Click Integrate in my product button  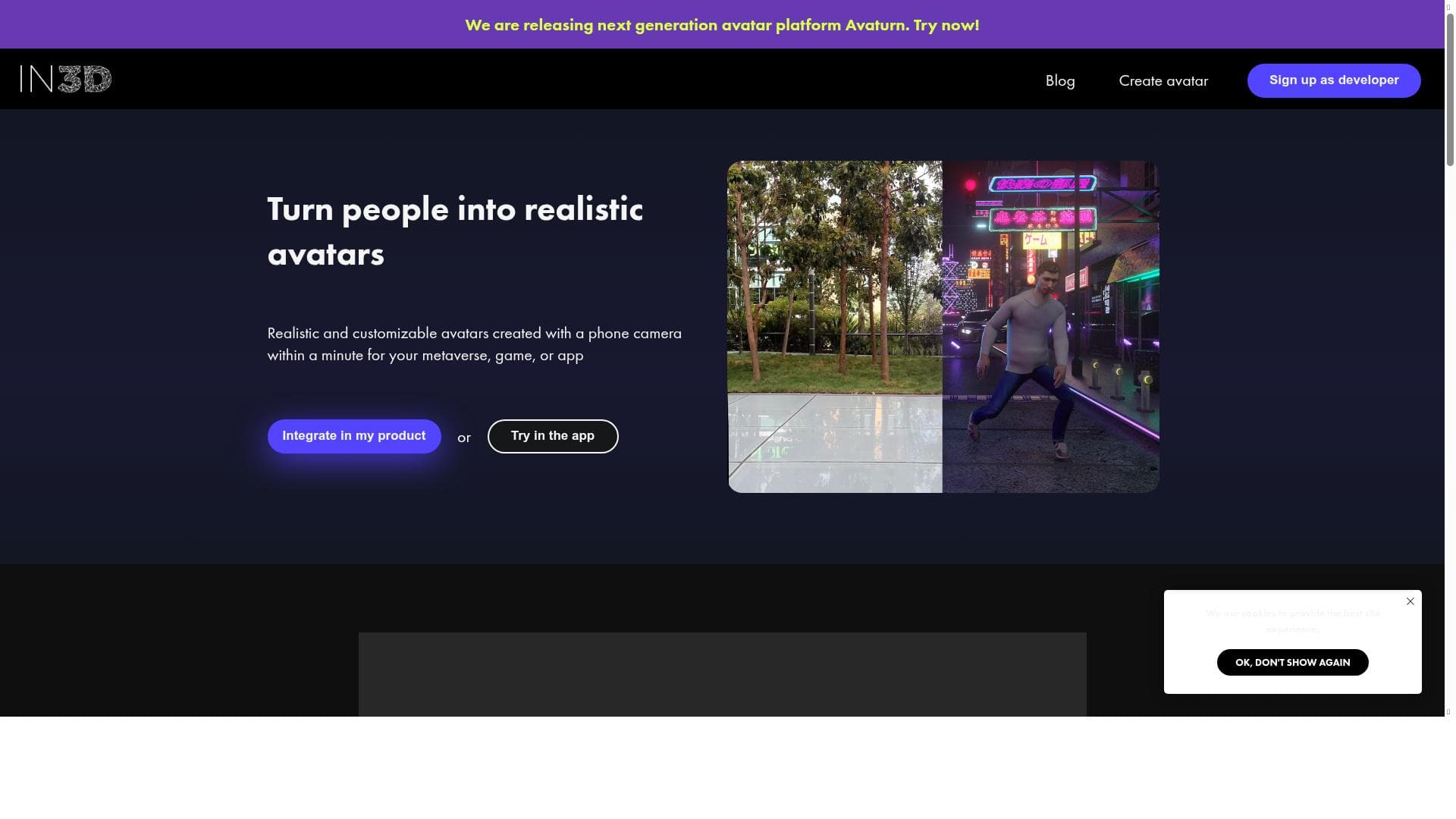point(353,436)
